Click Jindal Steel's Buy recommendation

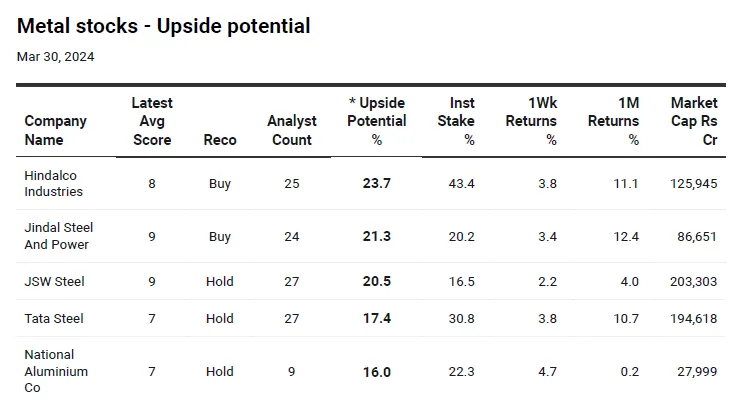coord(220,237)
